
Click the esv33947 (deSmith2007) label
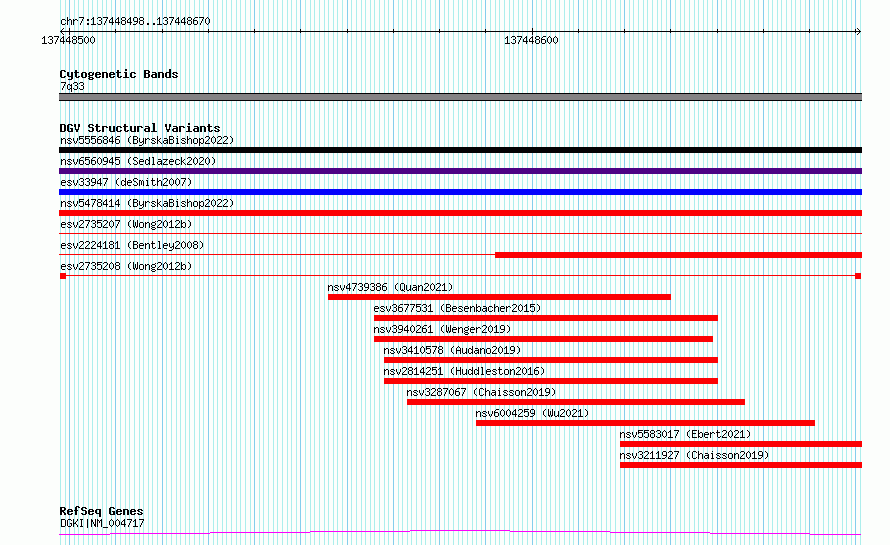click(126, 182)
